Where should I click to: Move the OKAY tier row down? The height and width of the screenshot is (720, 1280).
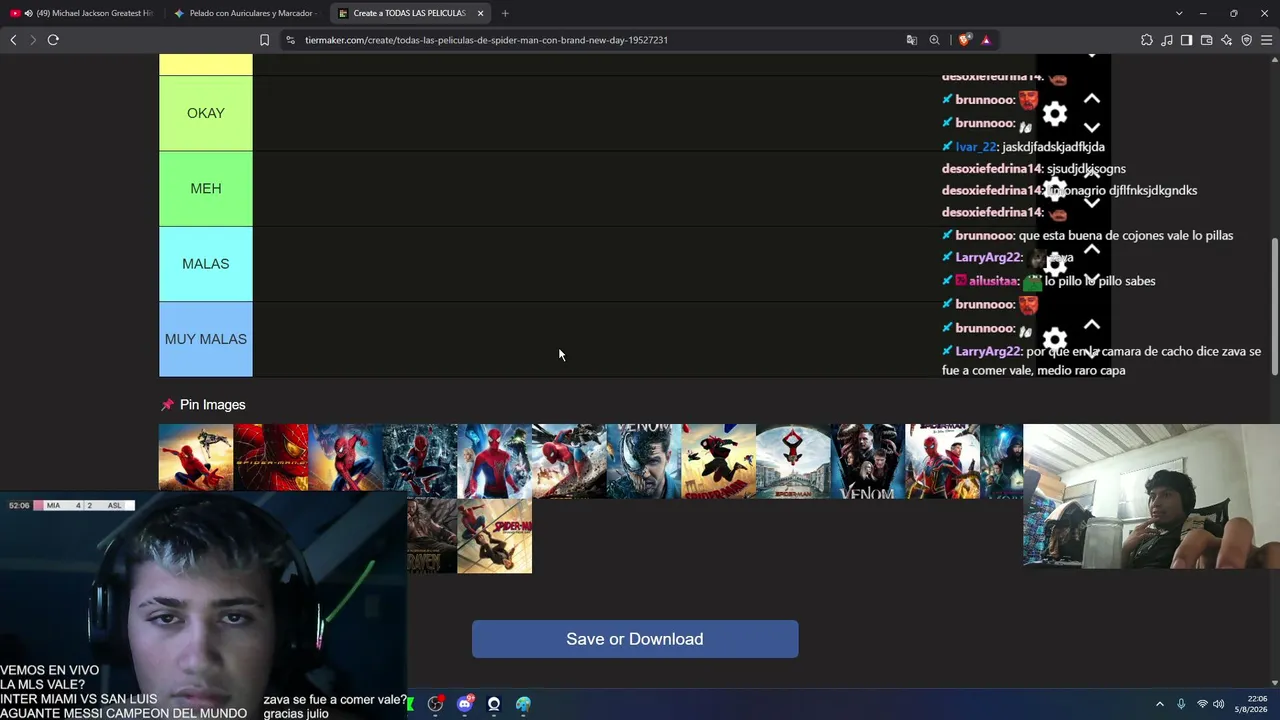pos(1092,128)
